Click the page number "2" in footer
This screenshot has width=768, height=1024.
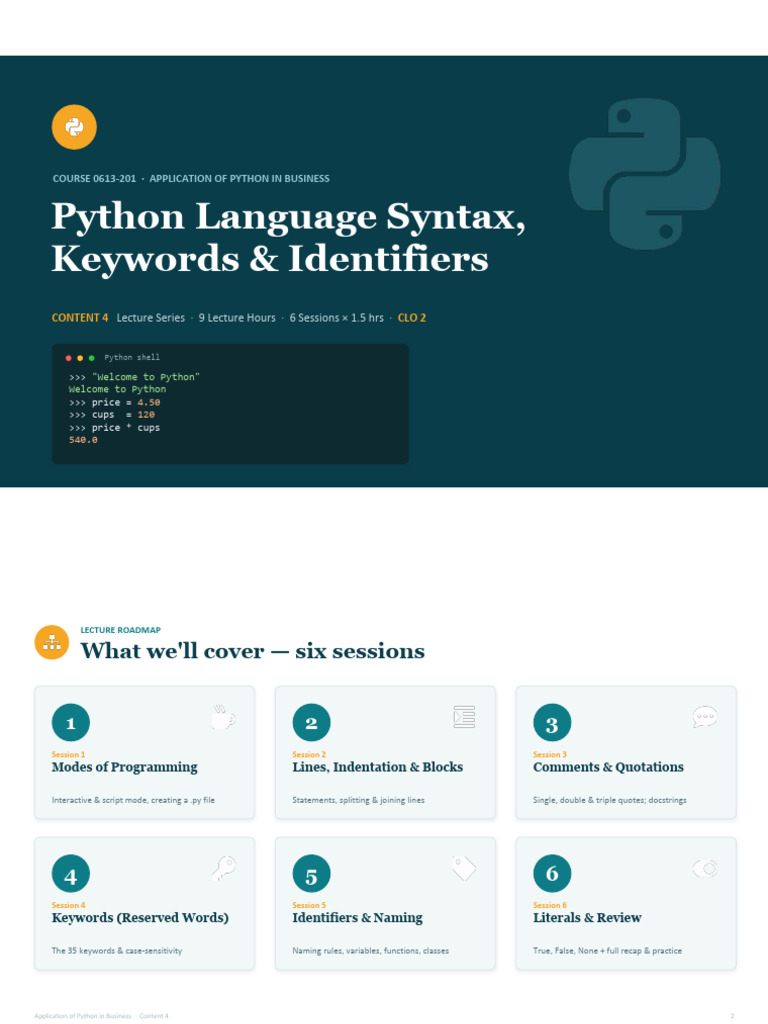pyautogui.click(x=732, y=1016)
